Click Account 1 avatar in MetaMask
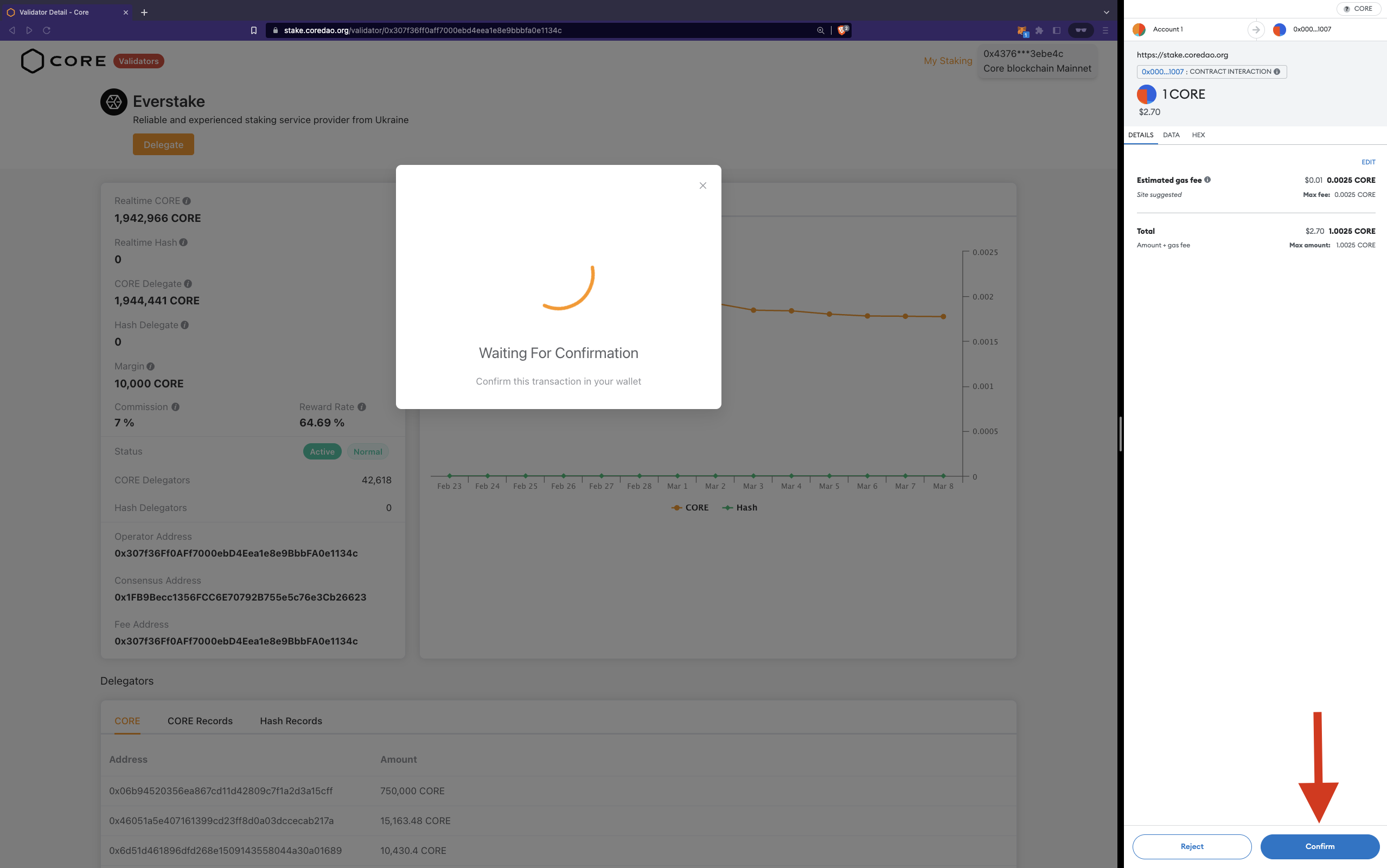This screenshot has width=1387, height=868. 1139,29
